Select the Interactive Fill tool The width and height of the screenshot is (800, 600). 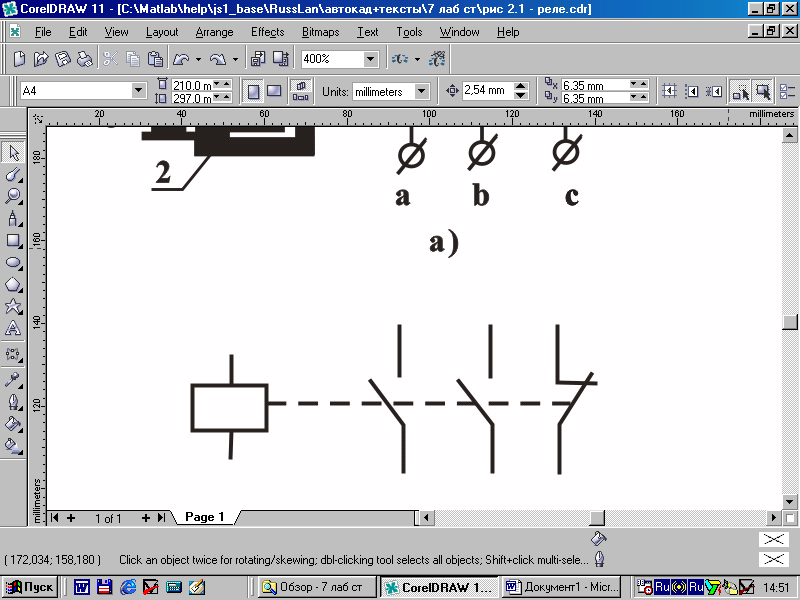tap(14, 446)
